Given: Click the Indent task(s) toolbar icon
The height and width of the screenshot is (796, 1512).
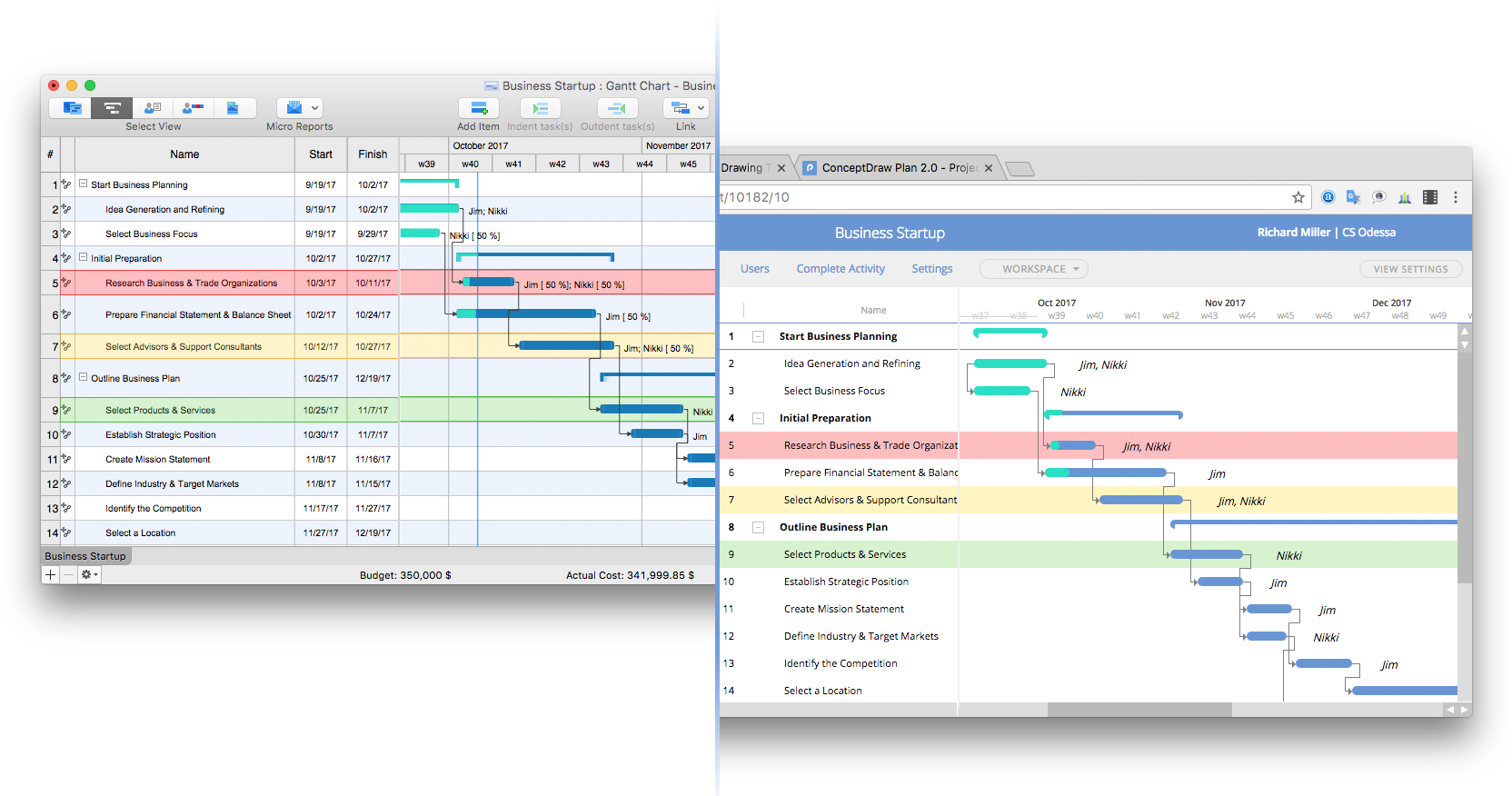Looking at the screenshot, I should pos(540,108).
